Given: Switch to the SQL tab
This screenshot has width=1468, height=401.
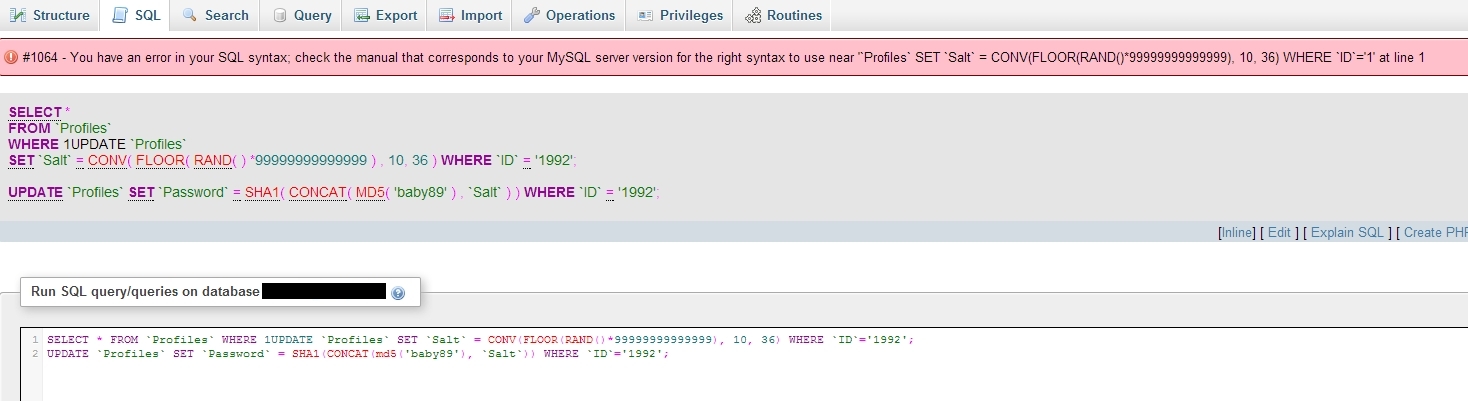Looking at the screenshot, I should (x=136, y=15).
